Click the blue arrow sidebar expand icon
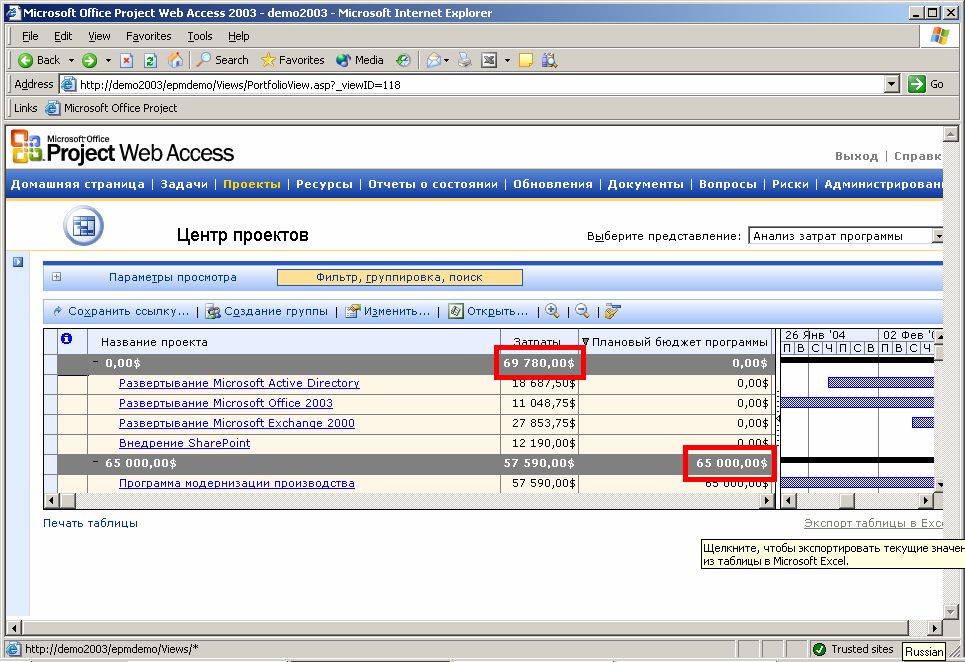The width and height of the screenshot is (965, 662). [x=18, y=262]
